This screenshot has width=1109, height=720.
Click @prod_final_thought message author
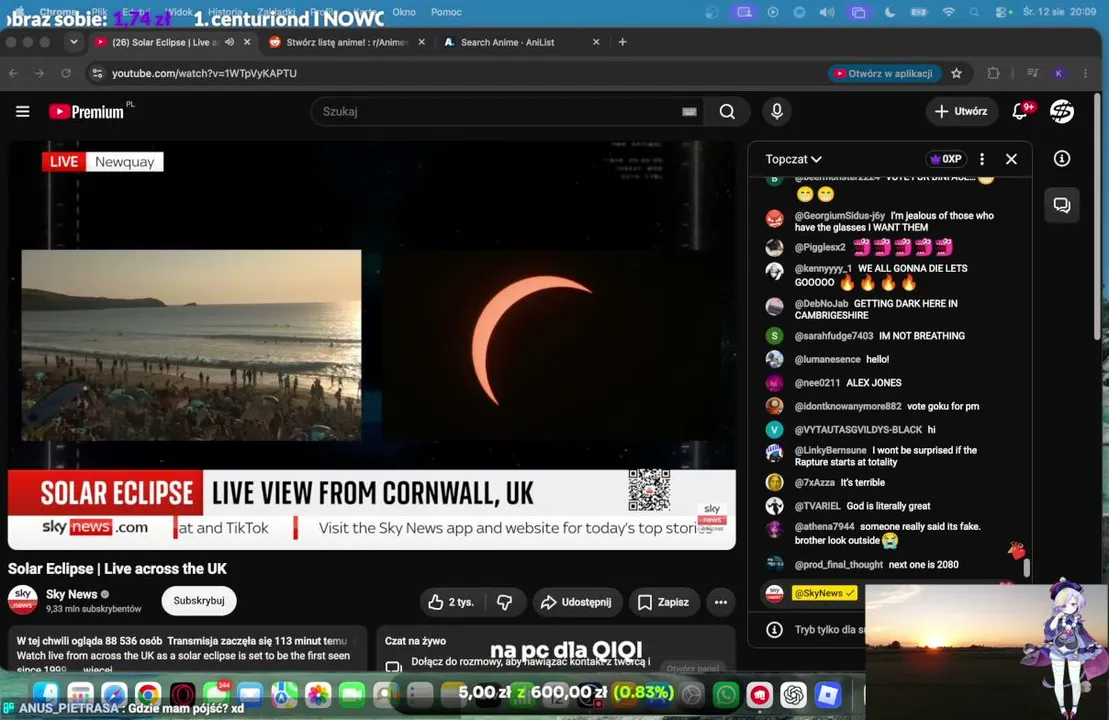pos(838,564)
